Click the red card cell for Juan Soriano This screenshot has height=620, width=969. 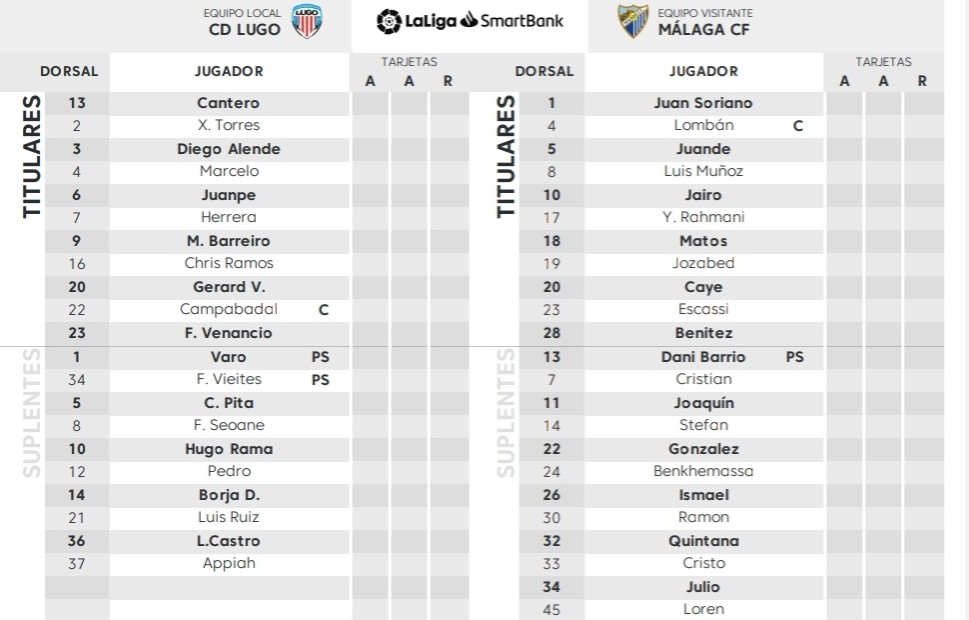pos(923,104)
